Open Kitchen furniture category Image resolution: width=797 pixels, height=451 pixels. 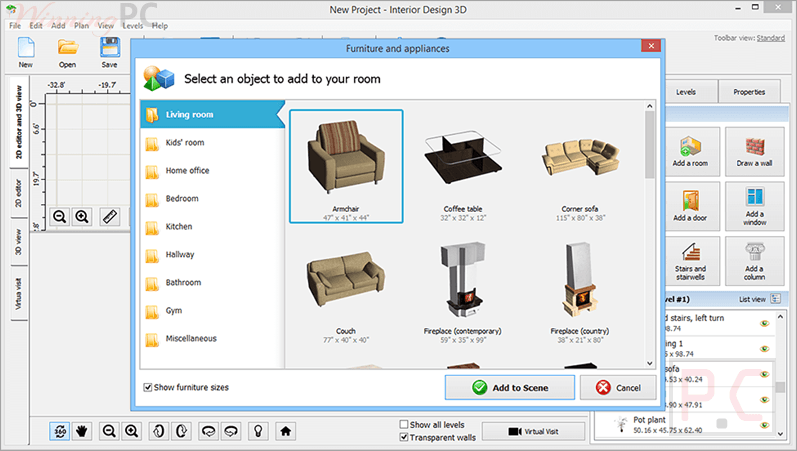point(212,227)
